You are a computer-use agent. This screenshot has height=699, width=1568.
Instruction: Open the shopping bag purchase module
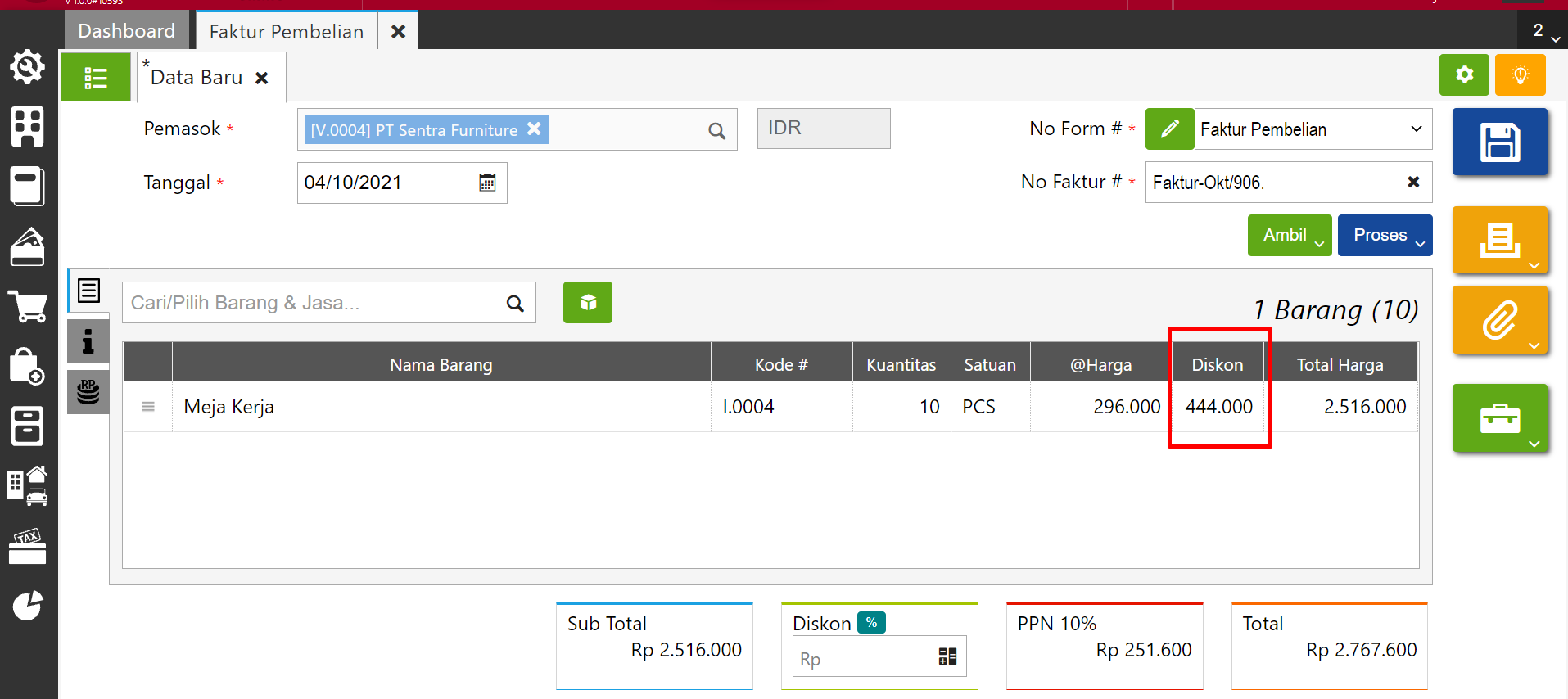pos(28,366)
